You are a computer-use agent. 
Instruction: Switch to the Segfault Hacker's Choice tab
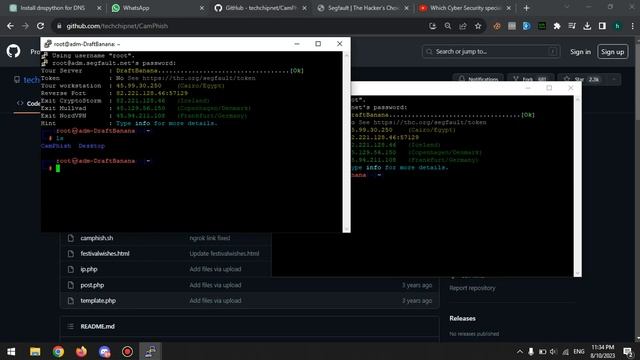pos(363,8)
